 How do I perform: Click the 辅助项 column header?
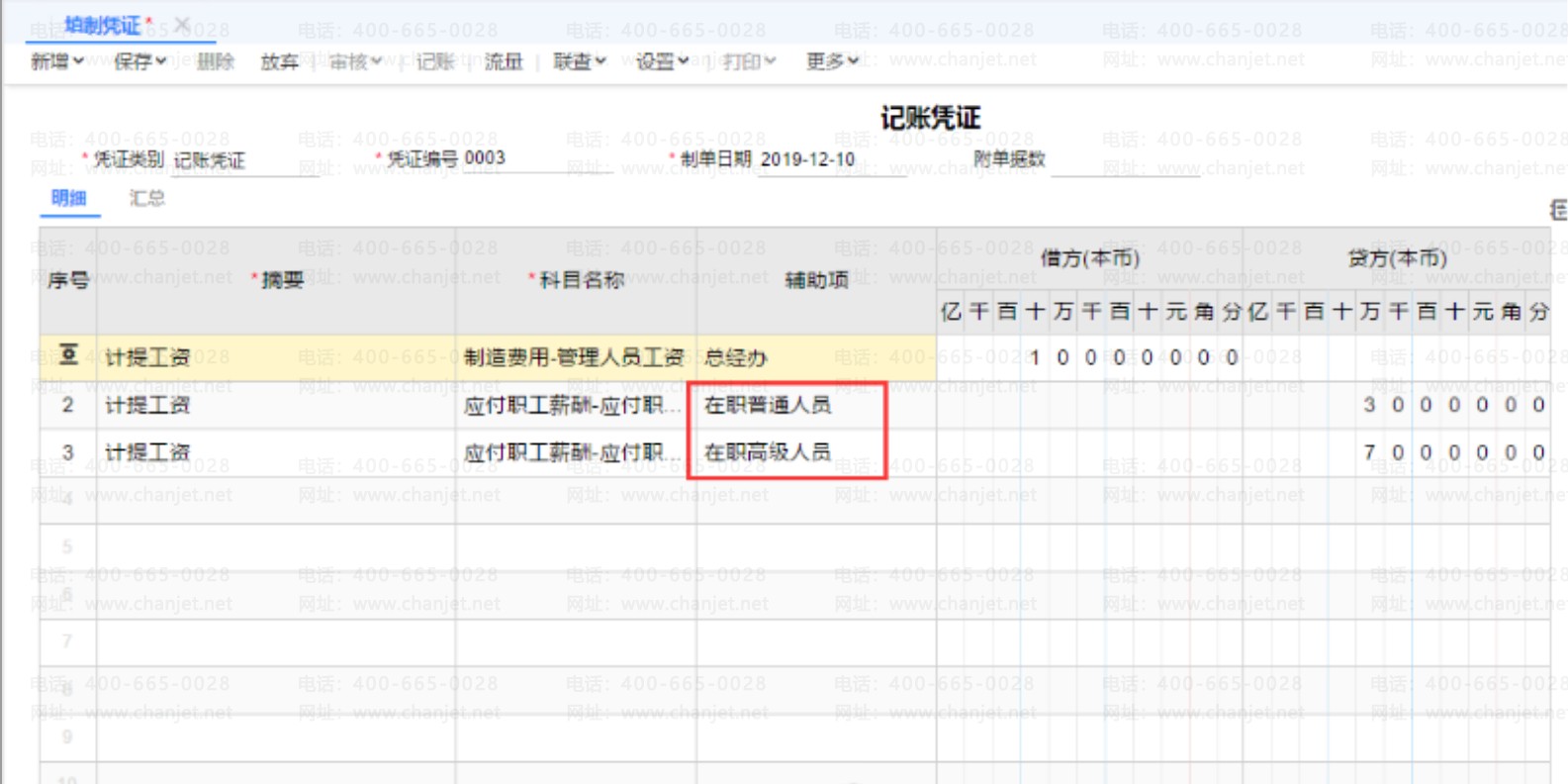[816, 281]
